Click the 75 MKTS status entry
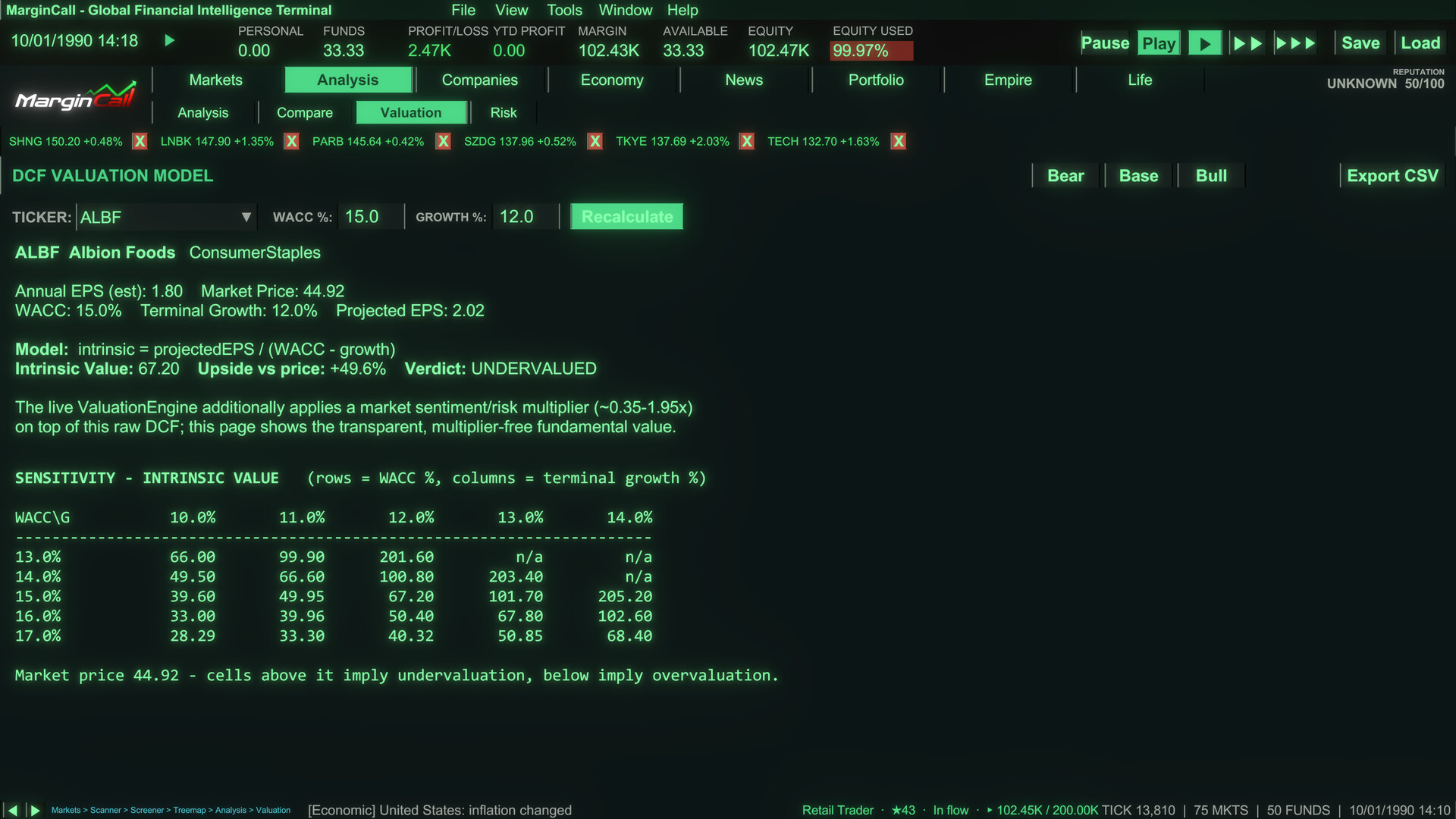The image size is (1456, 819). [1221, 811]
